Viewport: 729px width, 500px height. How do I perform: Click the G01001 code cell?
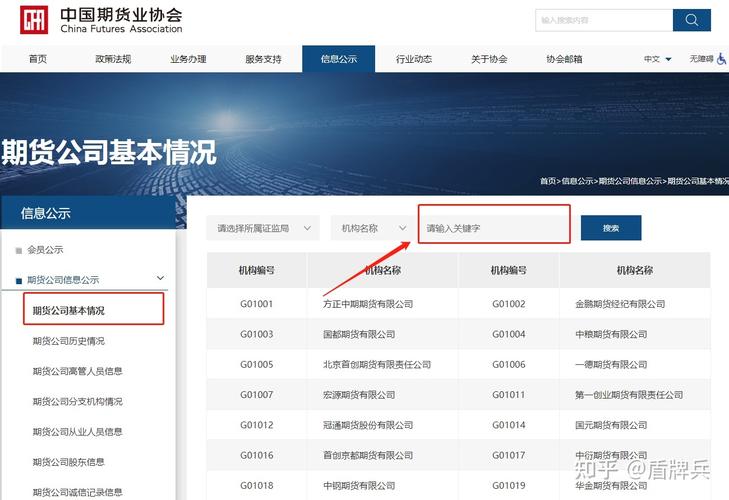point(257,304)
